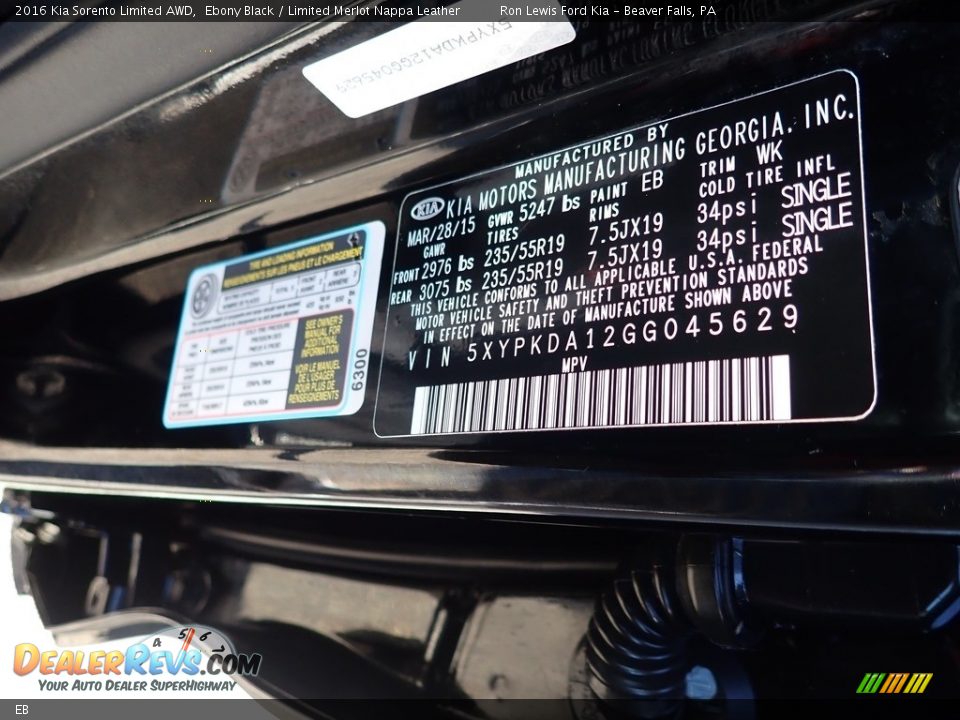Click the white upside-down VIN sticker

[x=438, y=66]
